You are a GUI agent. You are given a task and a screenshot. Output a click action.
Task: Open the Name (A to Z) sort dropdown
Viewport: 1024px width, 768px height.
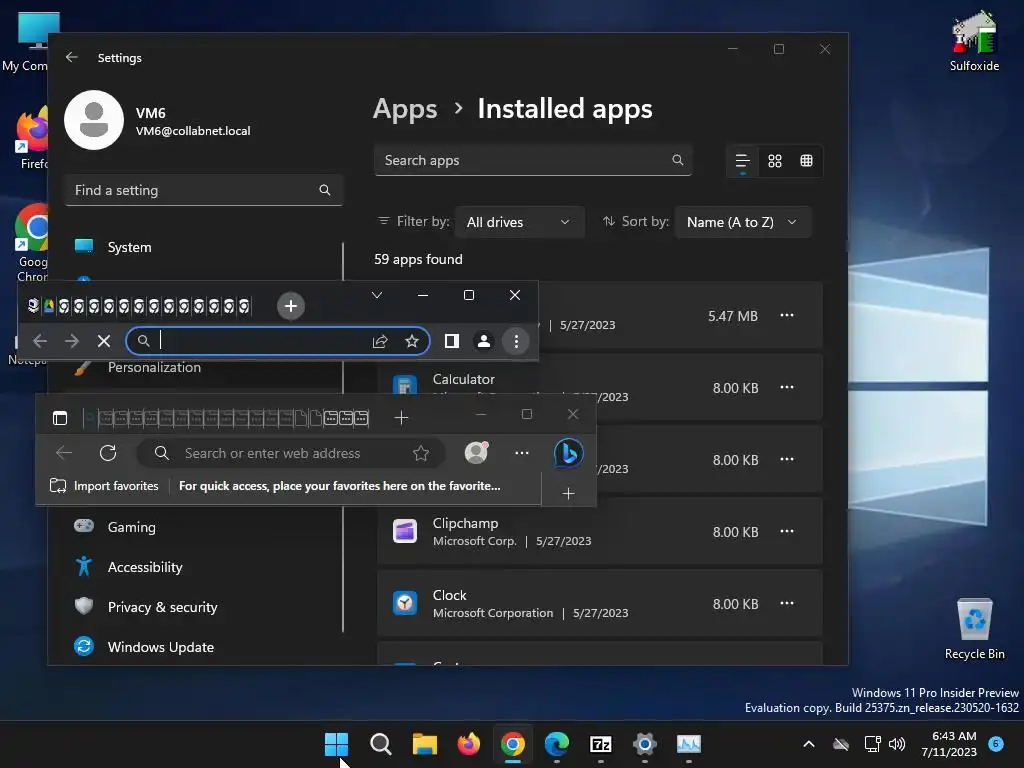[743, 222]
